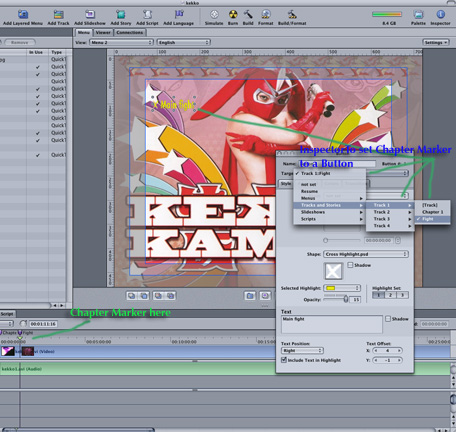Select [Track] in the Track 1 submenu
Viewport: 456px width, 432px height.
pos(433,205)
